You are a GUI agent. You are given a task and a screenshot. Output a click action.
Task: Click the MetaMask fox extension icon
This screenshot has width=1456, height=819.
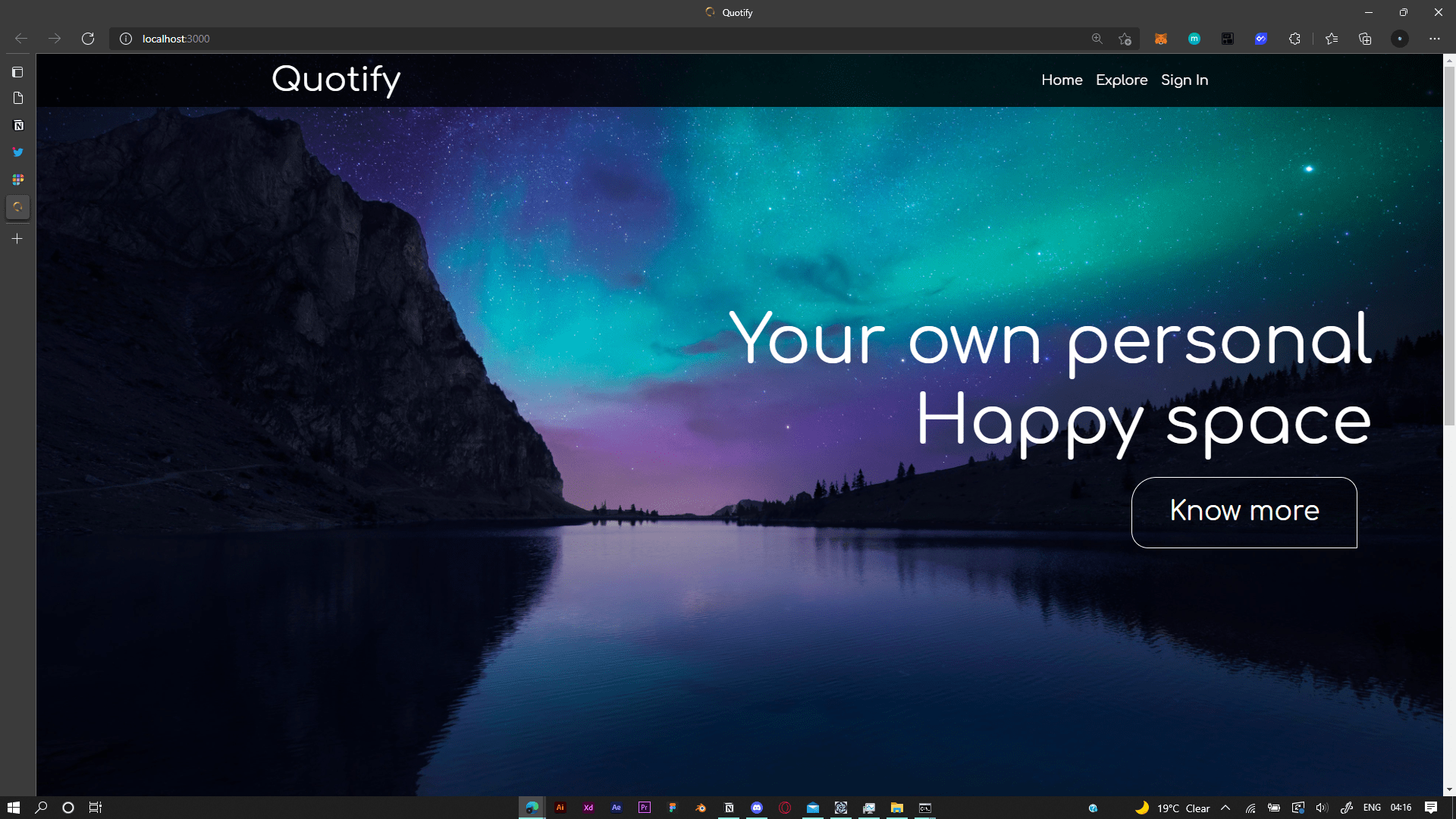1160,39
